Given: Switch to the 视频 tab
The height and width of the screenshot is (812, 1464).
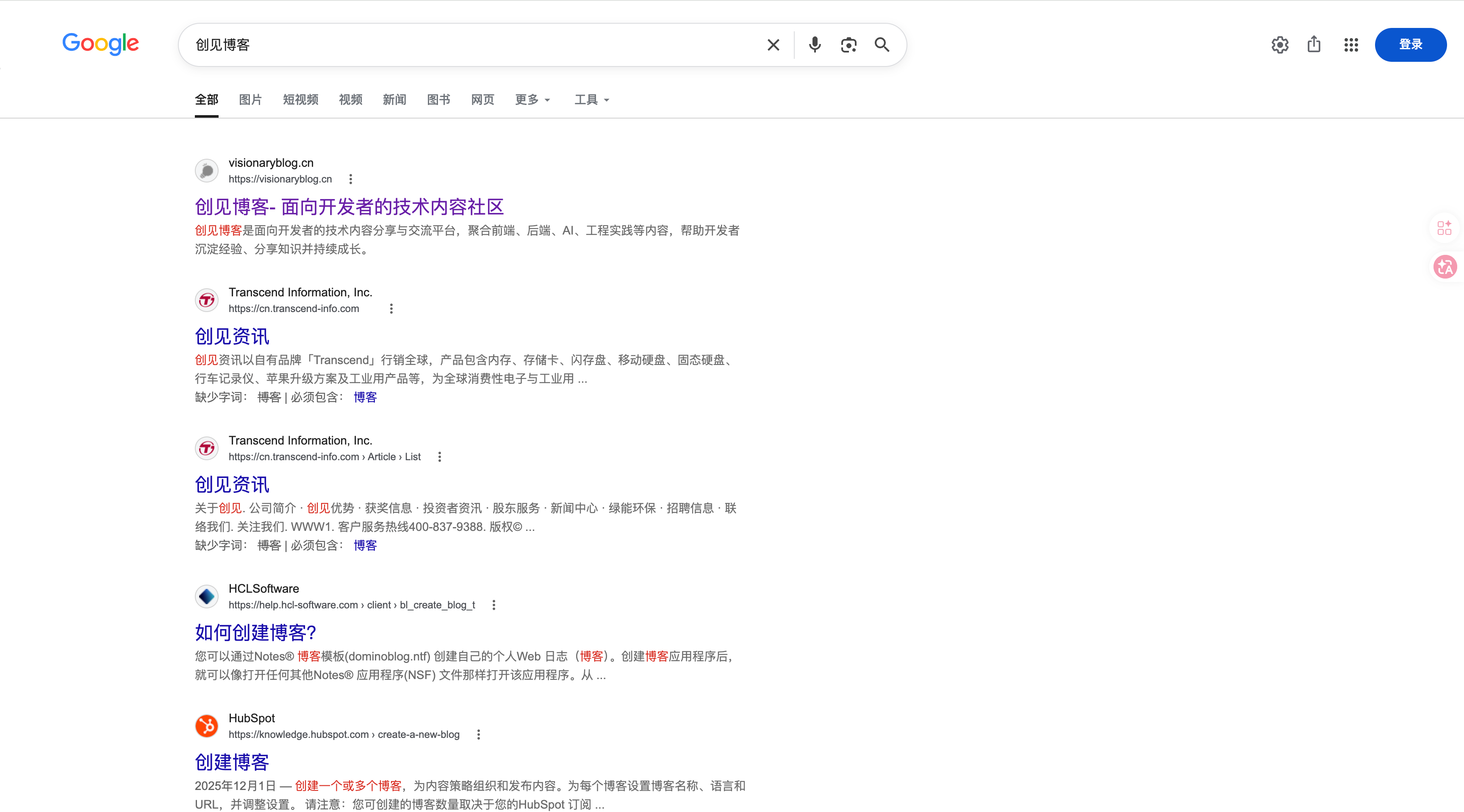Looking at the screenshot, I should point(351,100).
